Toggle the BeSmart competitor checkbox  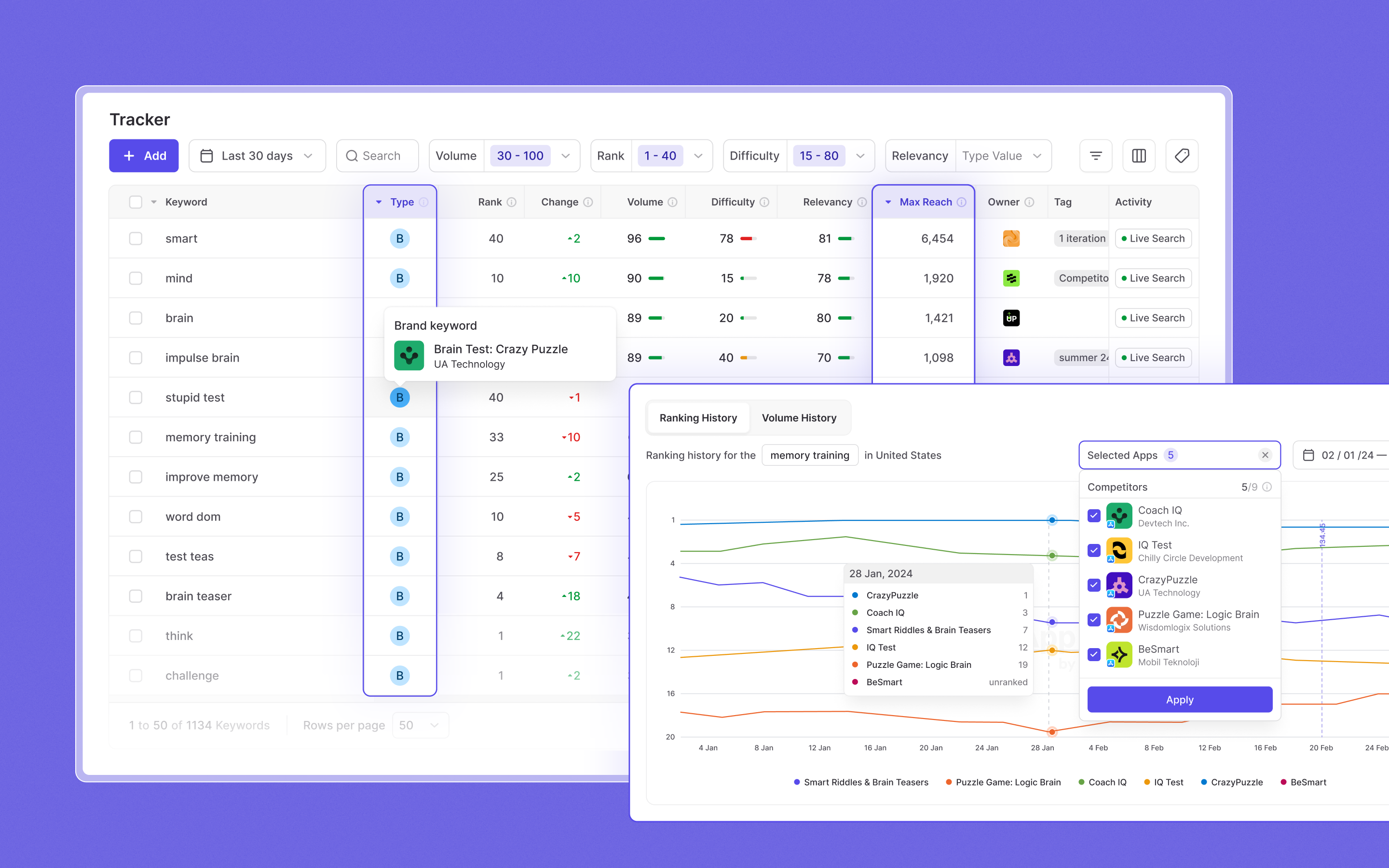(x=1094, y=654)
